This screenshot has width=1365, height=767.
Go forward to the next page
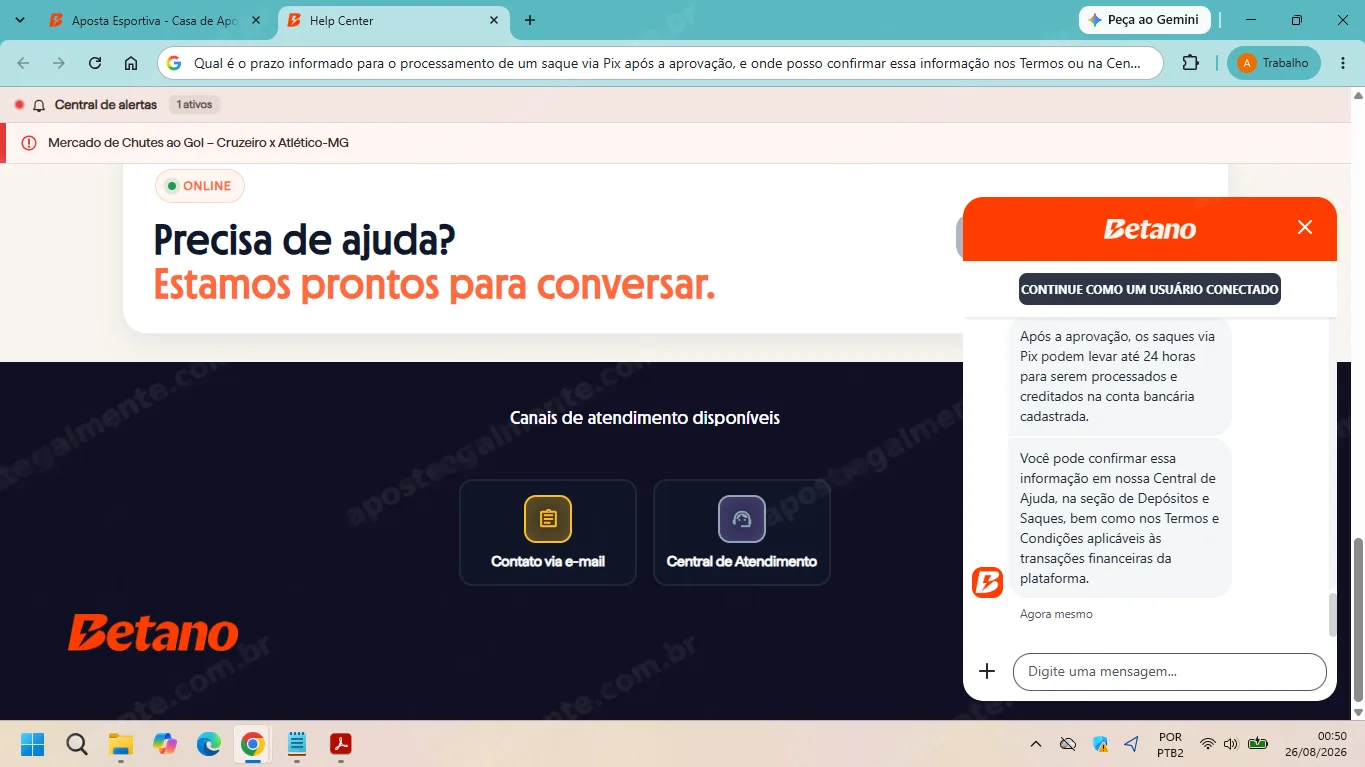59,63
